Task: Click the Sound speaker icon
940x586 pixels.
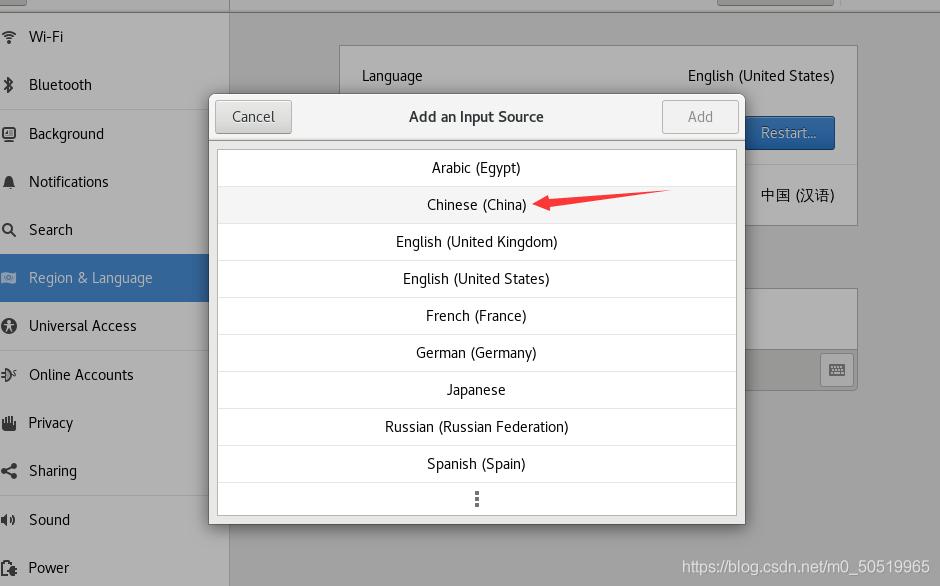Action: [8, 519]
